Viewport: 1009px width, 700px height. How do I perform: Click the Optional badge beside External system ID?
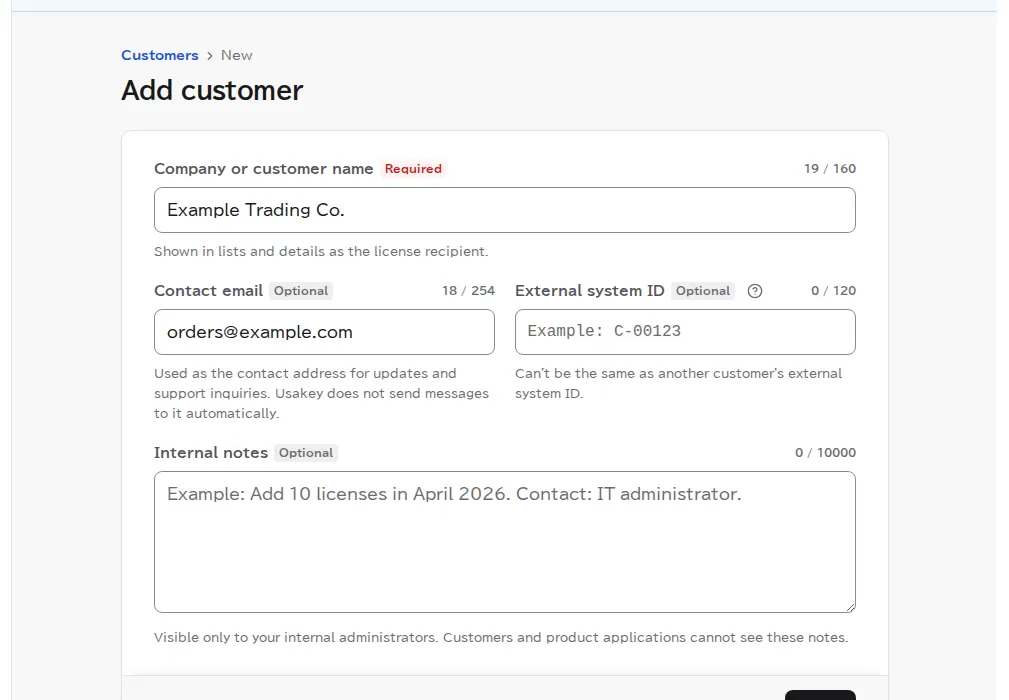[703, 291]
